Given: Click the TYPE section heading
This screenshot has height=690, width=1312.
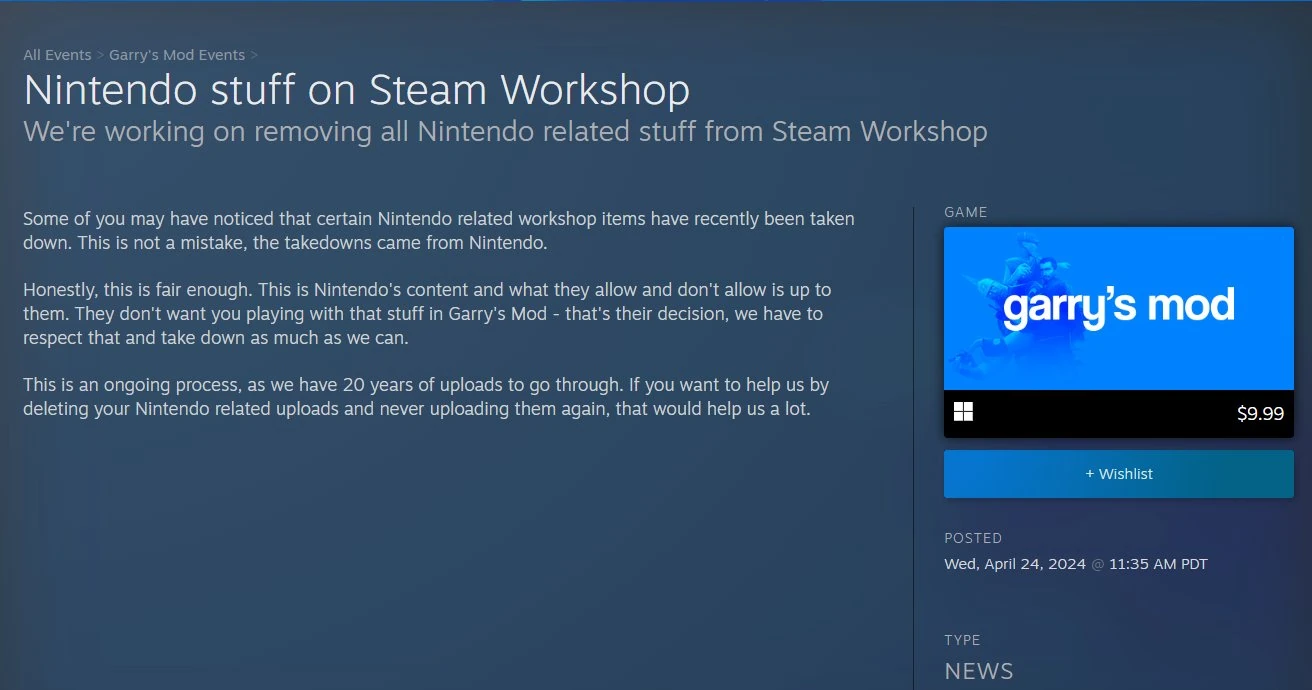Looking at the screenshot, I should tap(963, 640).
